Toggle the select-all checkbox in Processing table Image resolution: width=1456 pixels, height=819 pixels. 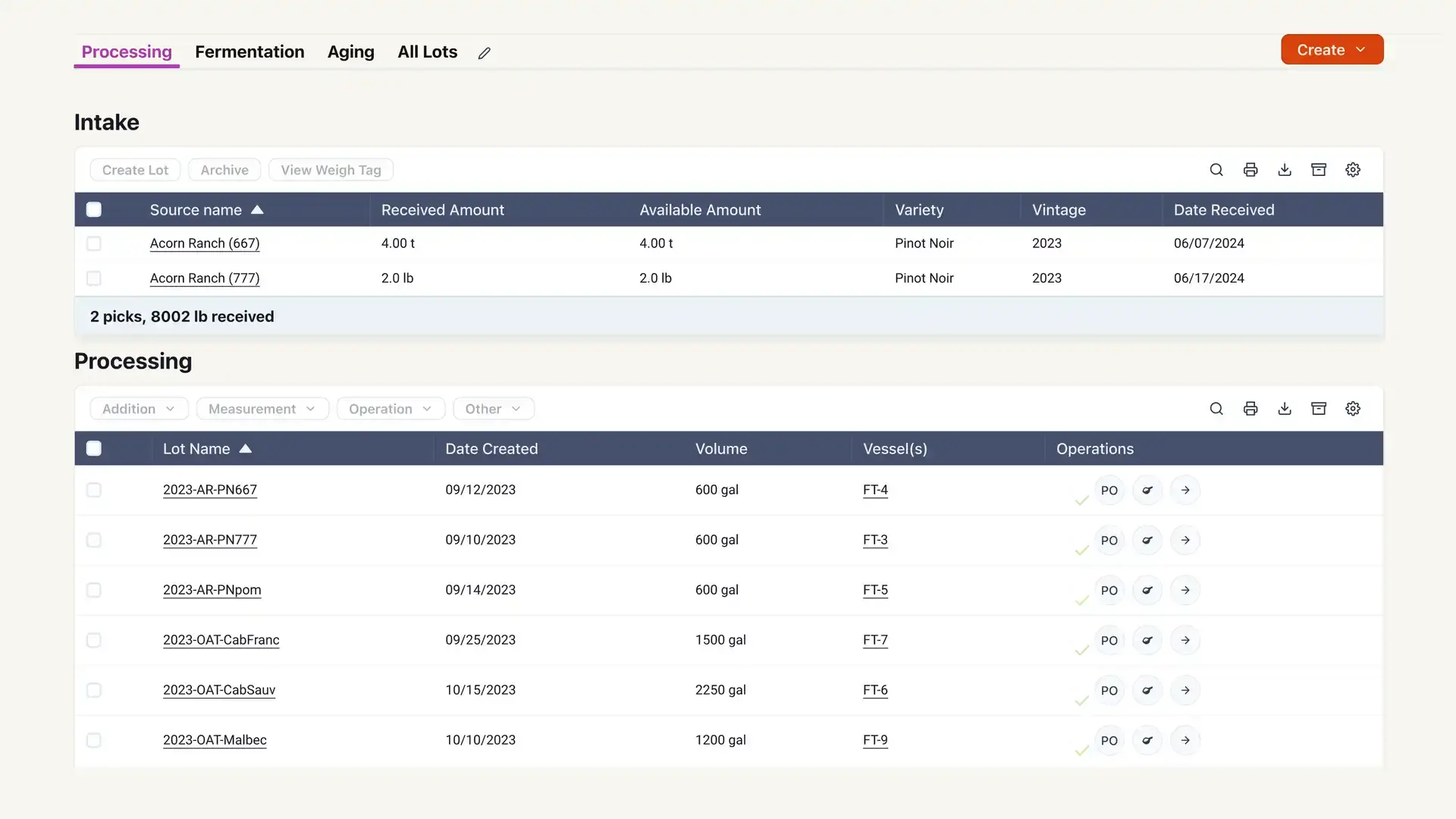[x=93, y=448]
